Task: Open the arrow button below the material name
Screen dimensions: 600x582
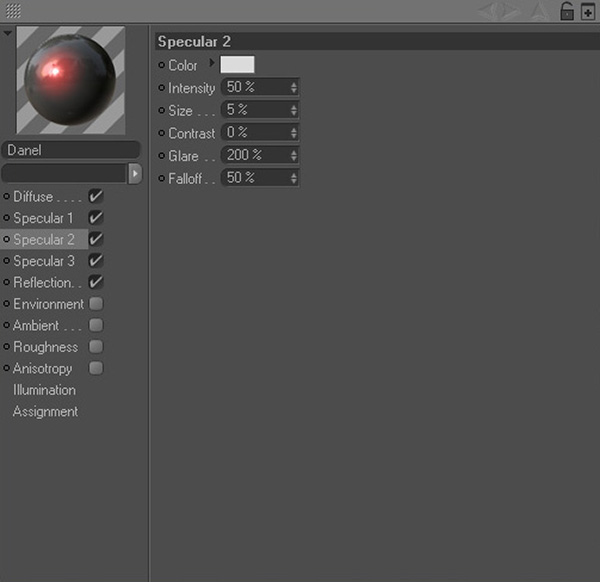Action: [135, 174]
